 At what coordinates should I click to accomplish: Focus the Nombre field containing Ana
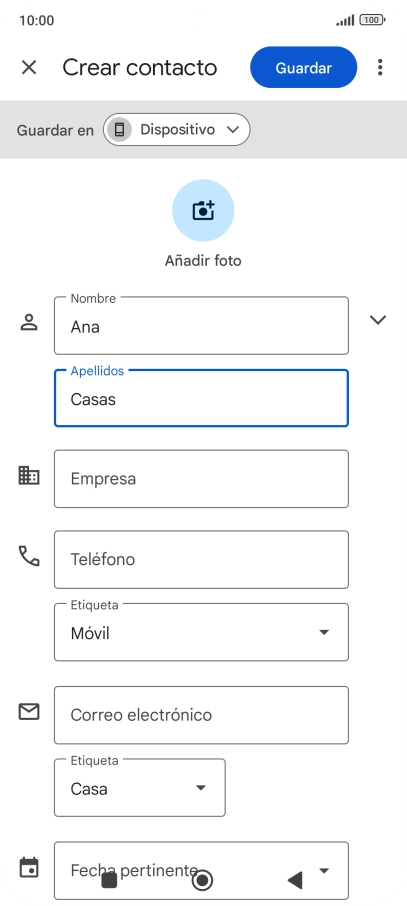click(201, 326)
